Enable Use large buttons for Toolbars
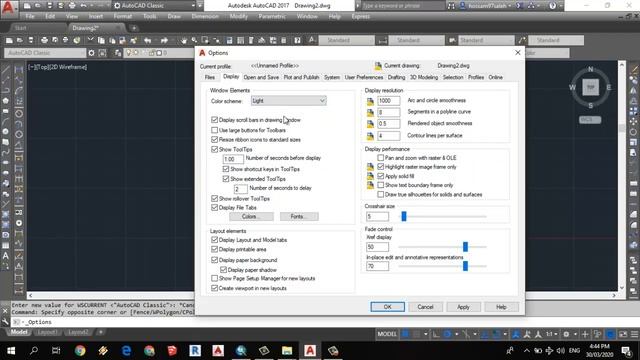 pyautogui.click(x=214, y=130)
